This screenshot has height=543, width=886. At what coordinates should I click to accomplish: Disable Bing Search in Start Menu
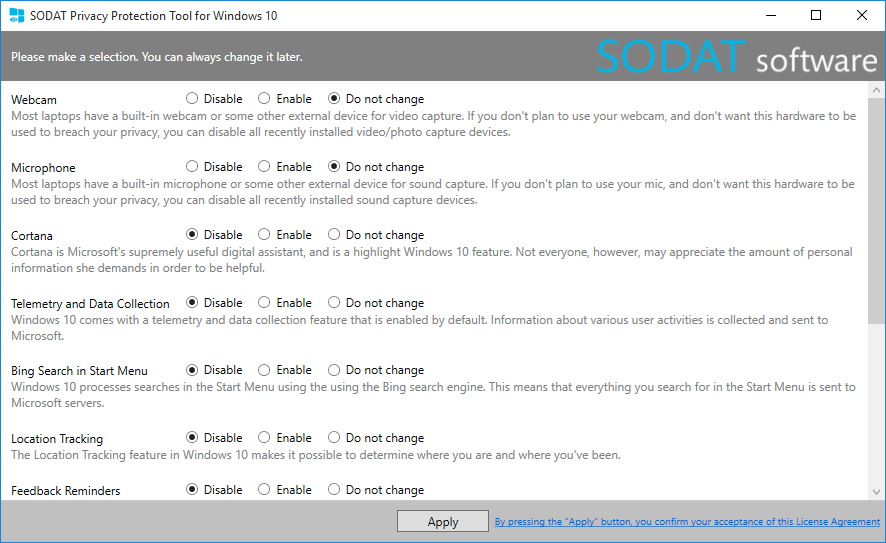[x=214, y=370]
